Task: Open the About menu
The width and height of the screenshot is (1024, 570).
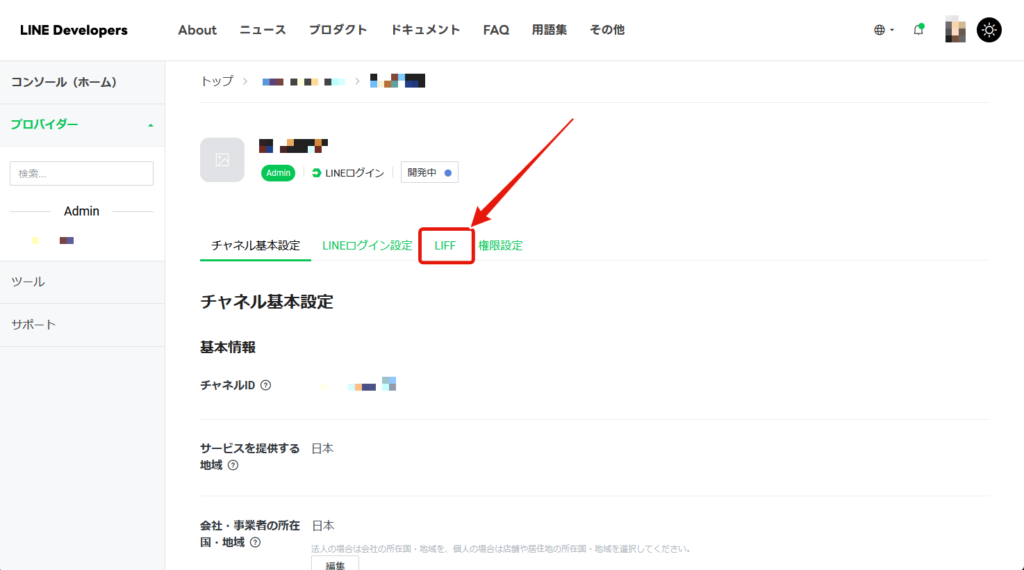Action: [197, 30]
